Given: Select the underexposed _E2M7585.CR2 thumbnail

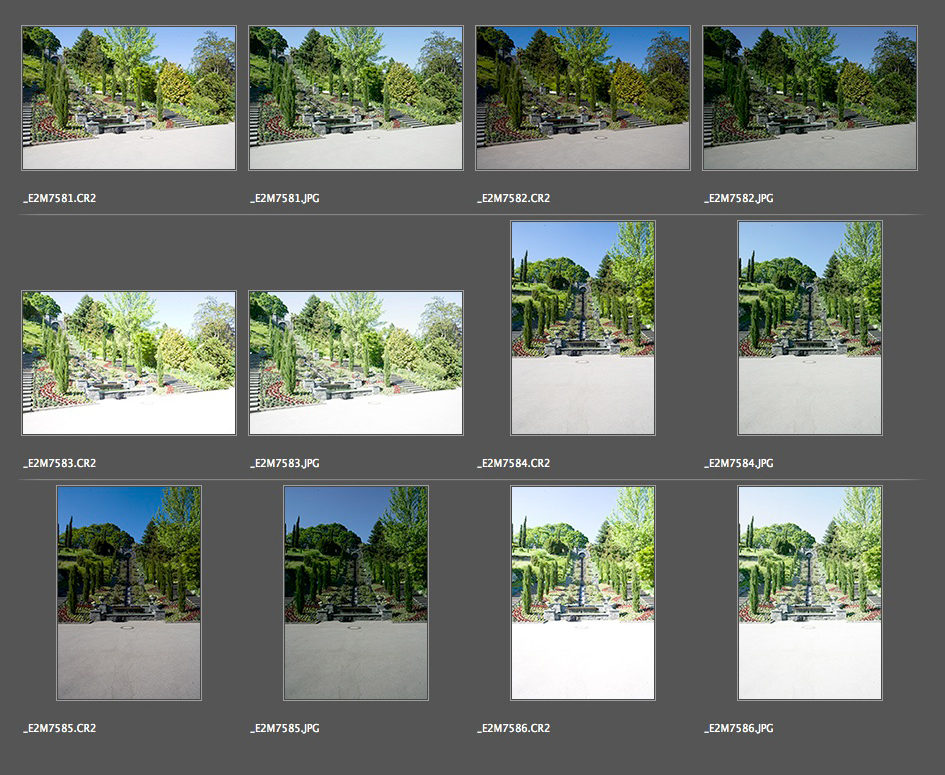Looking at the screenshot, I should [129, 593].
